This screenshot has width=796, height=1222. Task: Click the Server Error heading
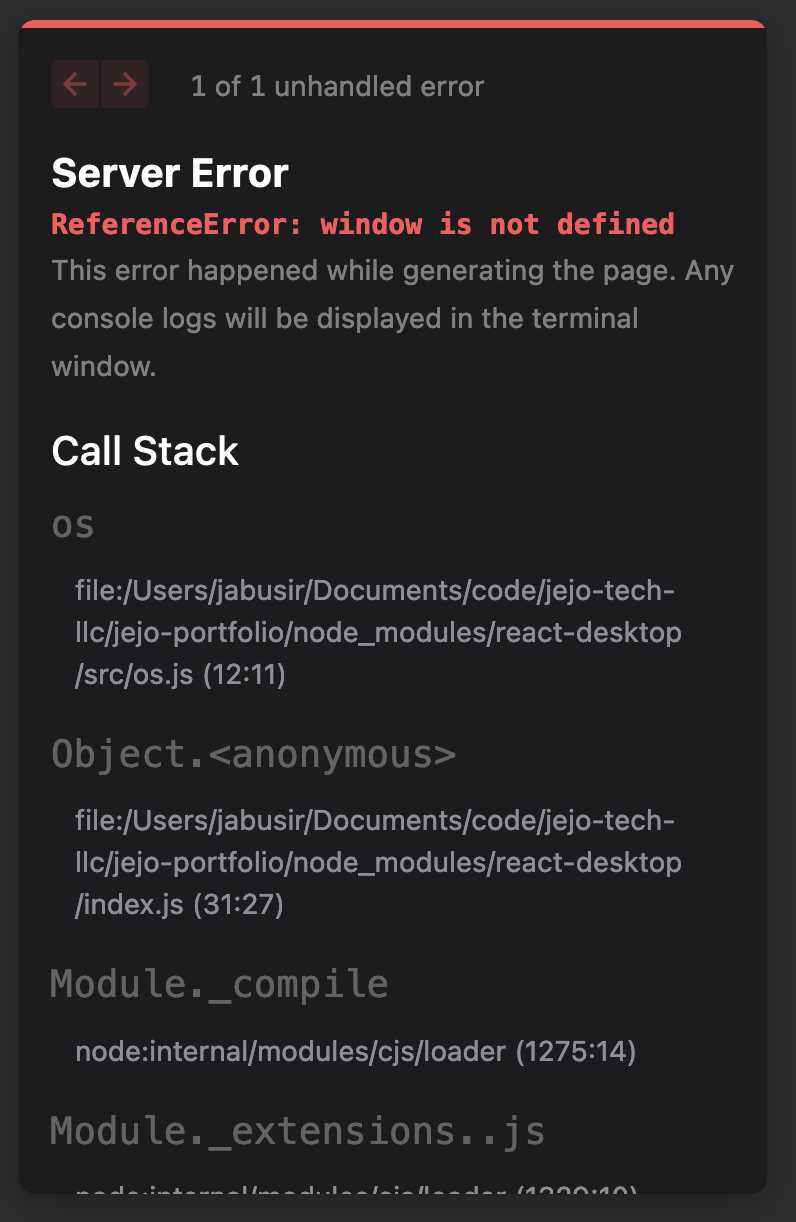(x=170, y=172)
